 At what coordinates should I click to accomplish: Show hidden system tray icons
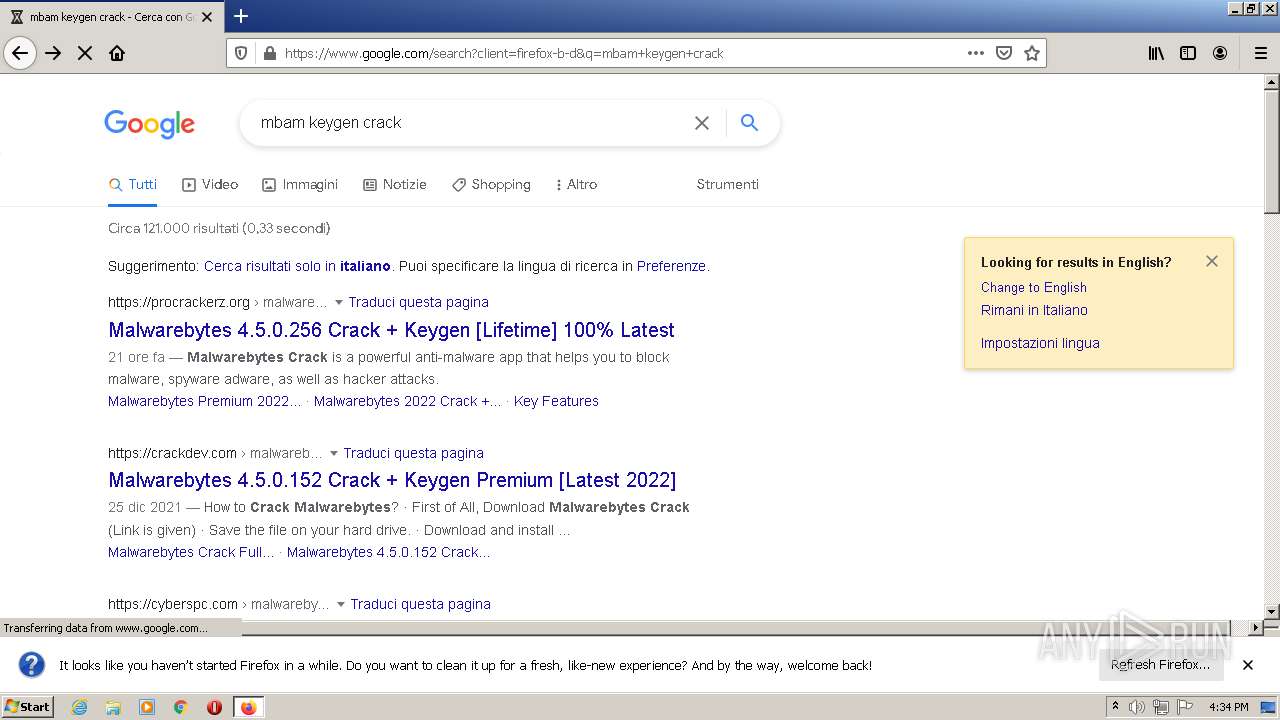[1115, 707]
